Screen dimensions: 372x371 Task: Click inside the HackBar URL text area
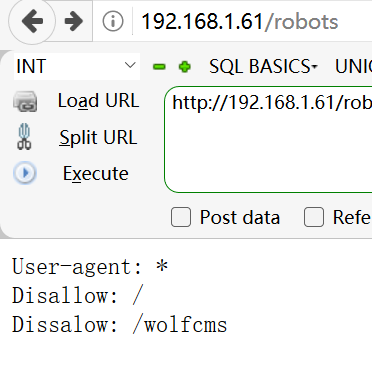pyautogui.click(x=268, y=139)
